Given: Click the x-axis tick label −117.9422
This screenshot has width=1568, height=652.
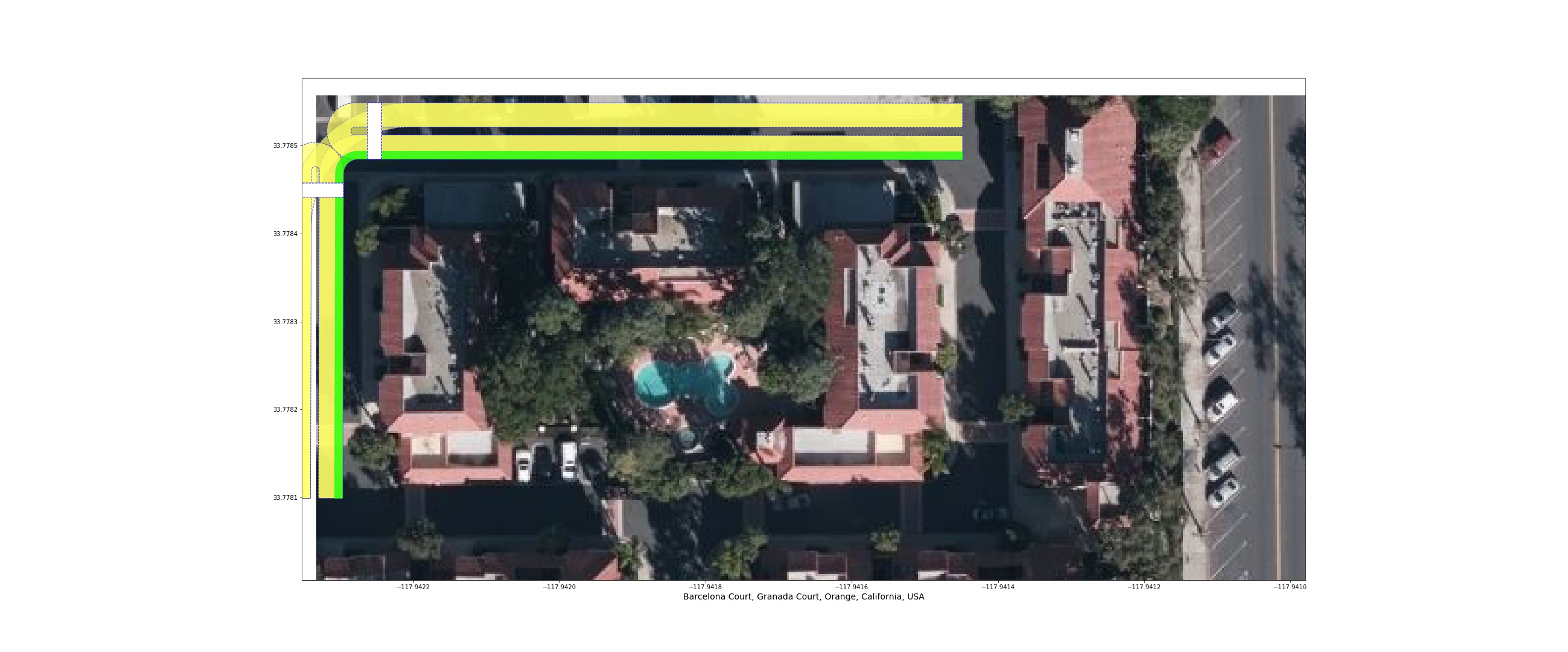Looking at the screenshot, I should [413, 587].
